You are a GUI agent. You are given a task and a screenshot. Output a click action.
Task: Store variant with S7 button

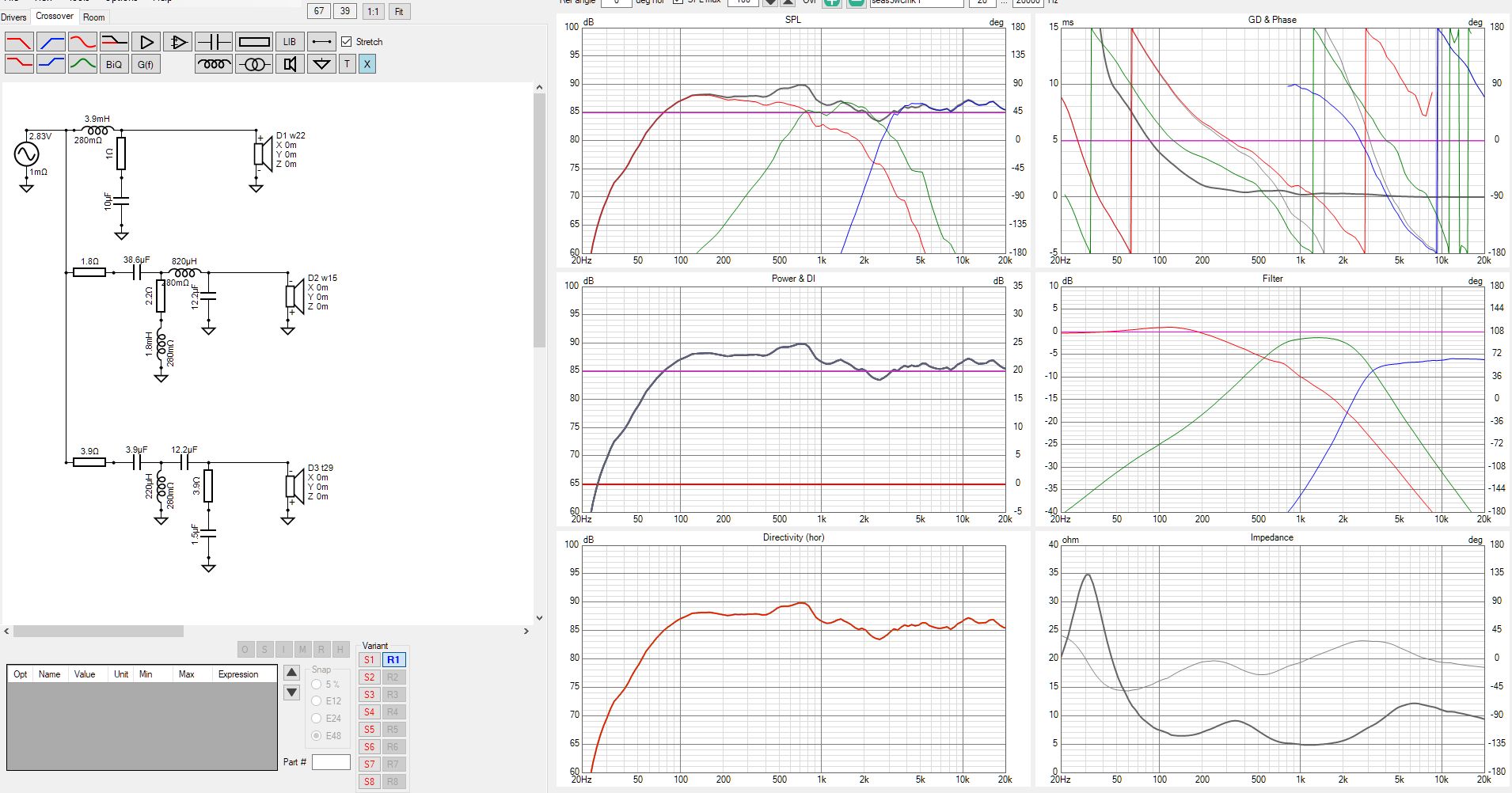point(369,765)
